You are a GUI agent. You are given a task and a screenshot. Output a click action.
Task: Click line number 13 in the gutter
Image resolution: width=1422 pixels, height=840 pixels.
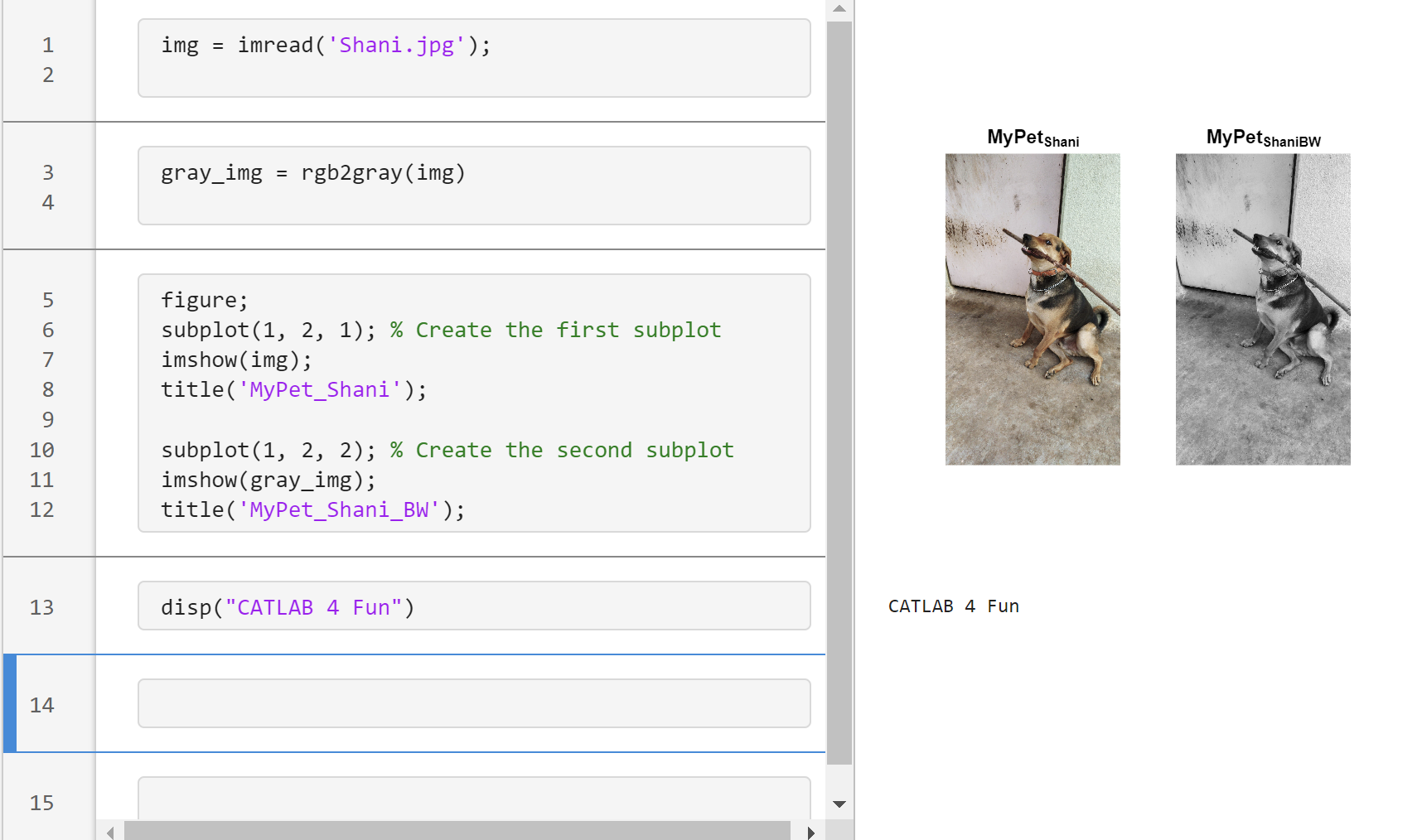pos(42,607)
